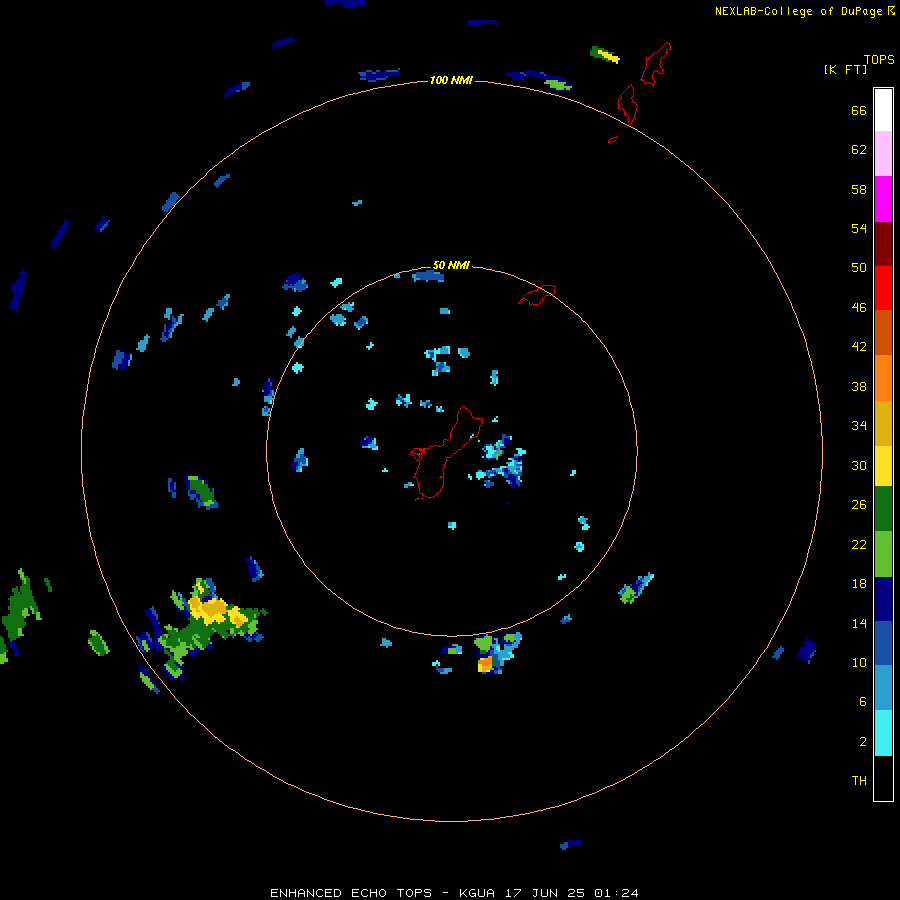
Task: Pick the bright red legend swatch
Action: pyautogui.click(x=883, y=288)
